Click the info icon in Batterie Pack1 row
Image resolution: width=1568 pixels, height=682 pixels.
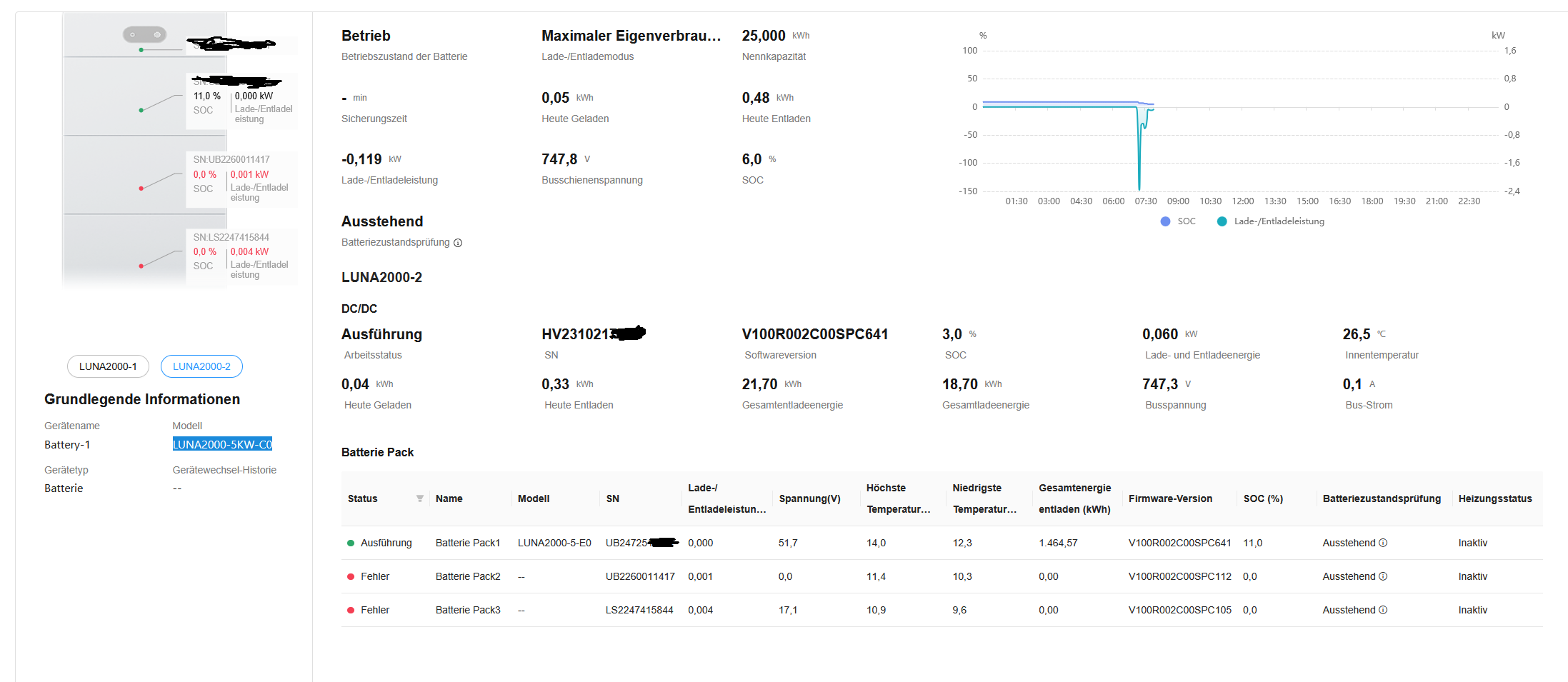[x=1383, y=543]
